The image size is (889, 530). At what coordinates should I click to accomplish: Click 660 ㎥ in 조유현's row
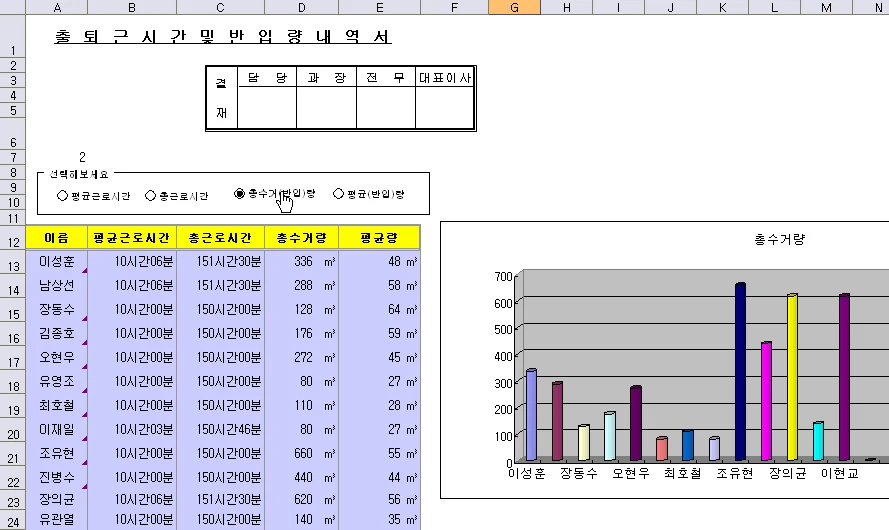pyautogui.click(x=301, y=453)
